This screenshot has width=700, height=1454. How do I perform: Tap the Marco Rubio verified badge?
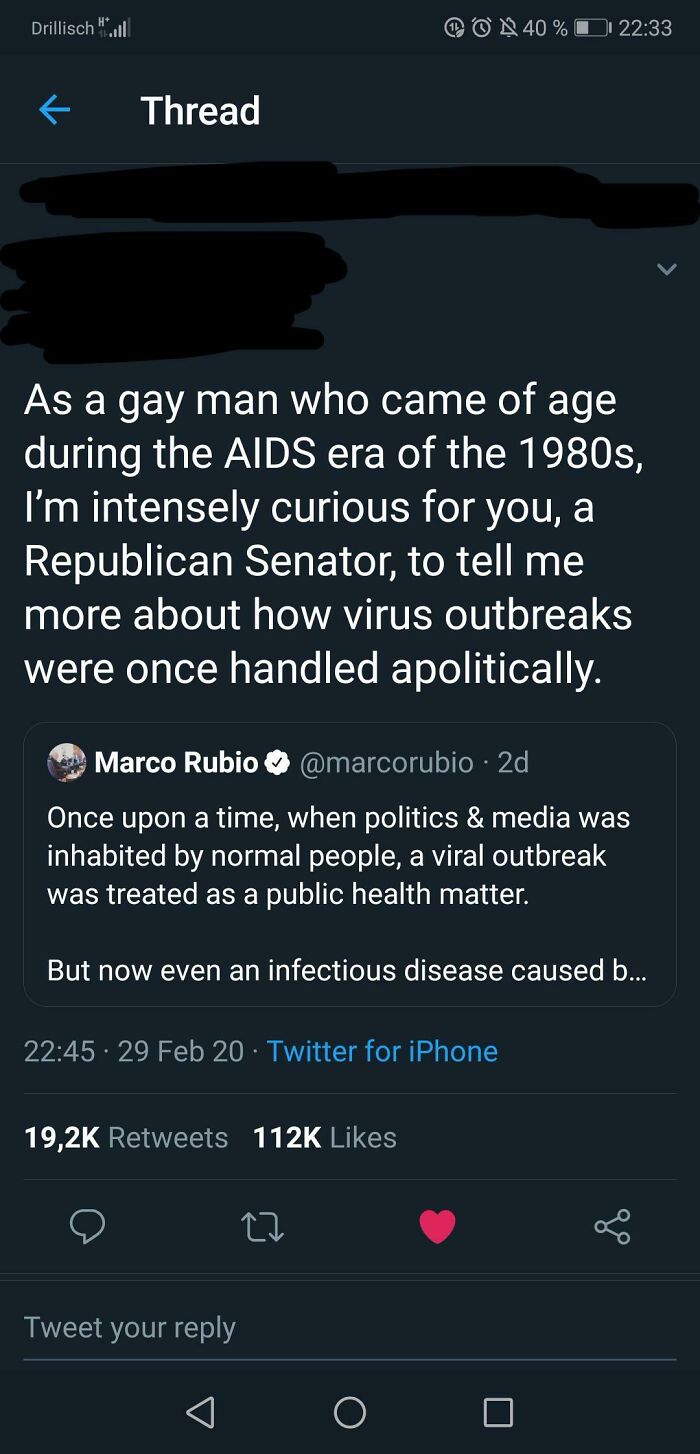(x=278, y=763)
